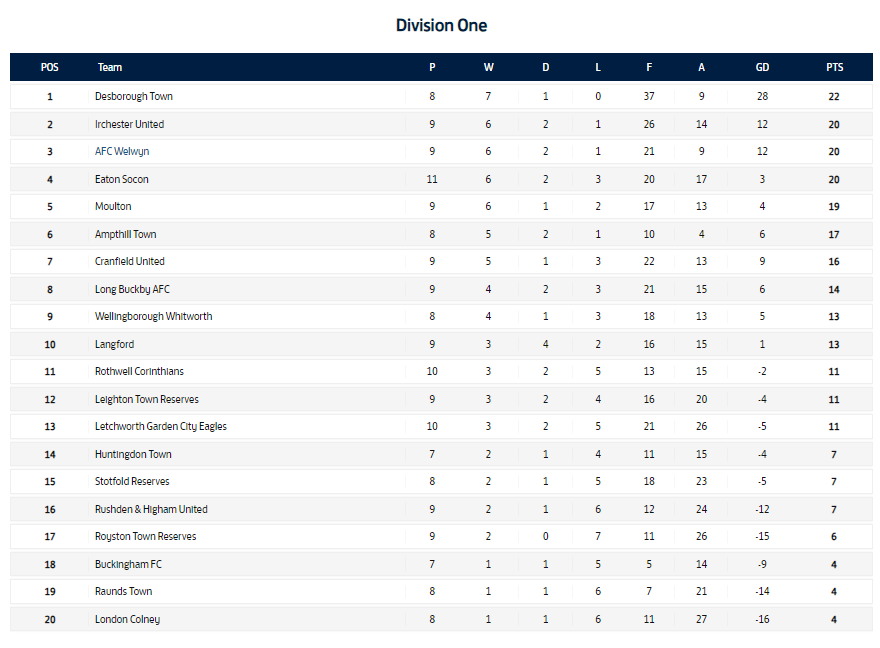Click the Division One heading
Screen dimensions: 880x648
441,25
